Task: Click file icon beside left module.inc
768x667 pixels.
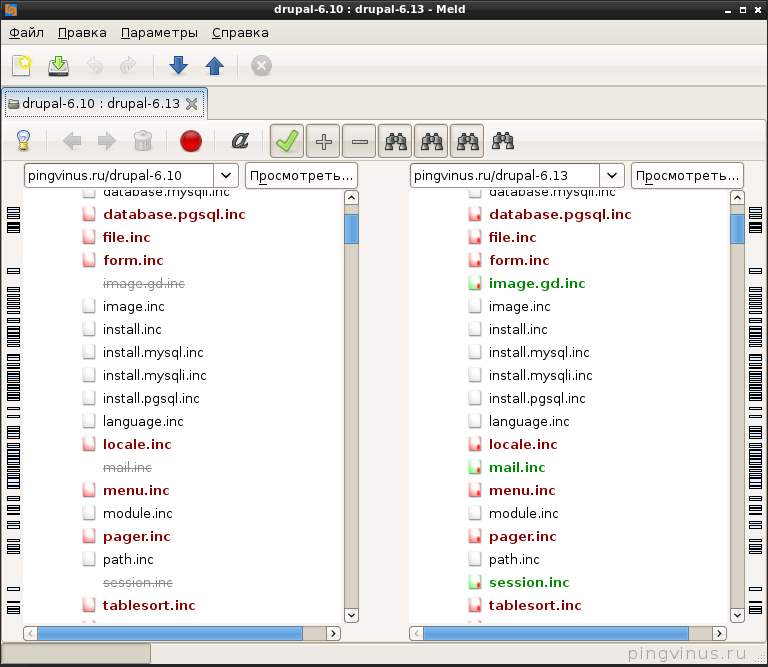Action: (89, 513)
